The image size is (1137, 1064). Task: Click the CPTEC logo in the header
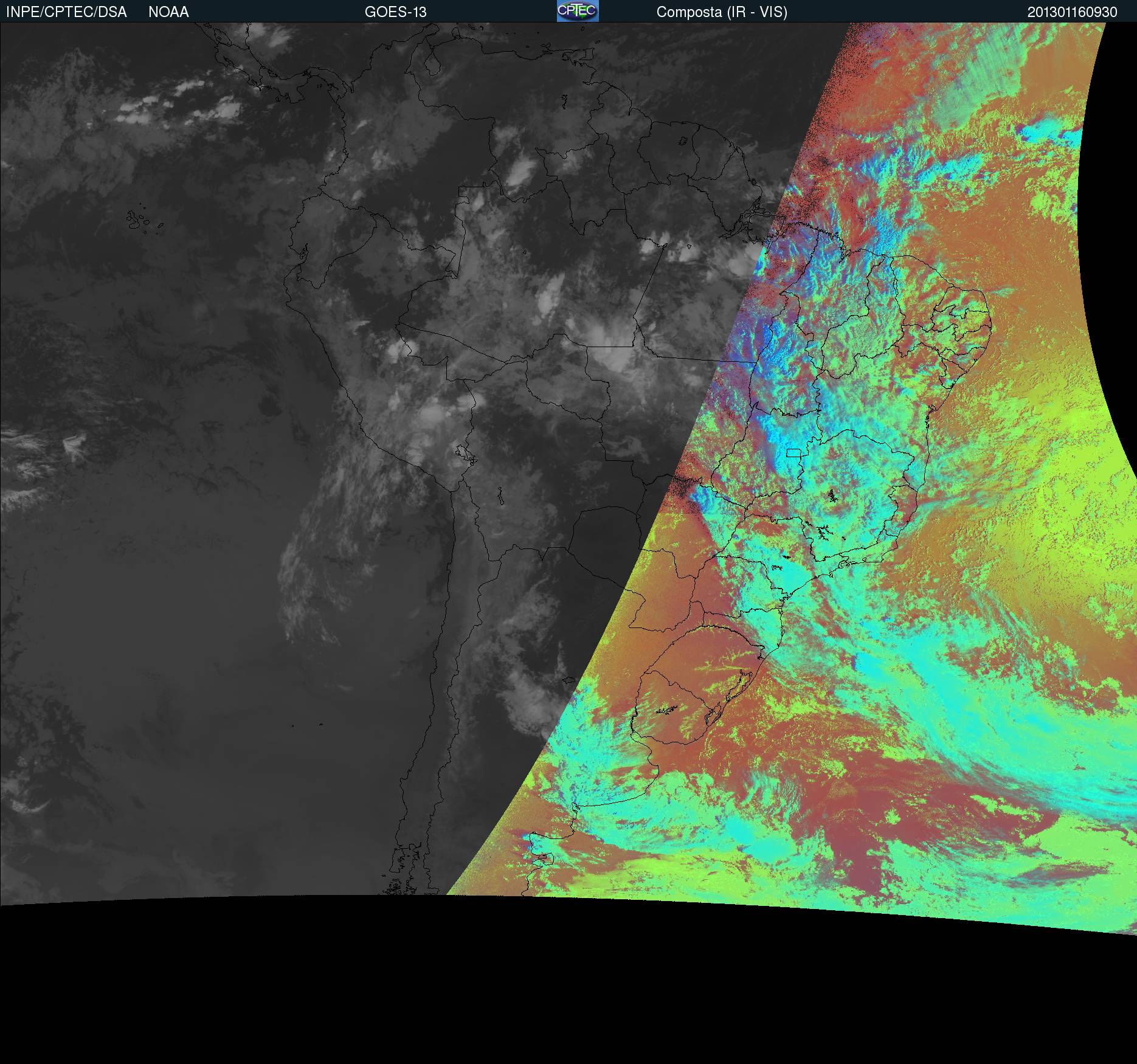pyautogui.click(x=578, y=11)
